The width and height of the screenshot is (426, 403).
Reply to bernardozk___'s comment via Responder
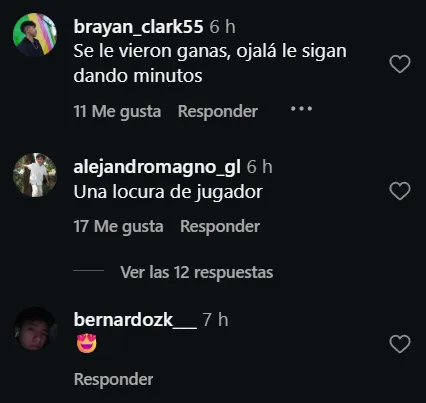pyautogui.click(x=114, y=379)
